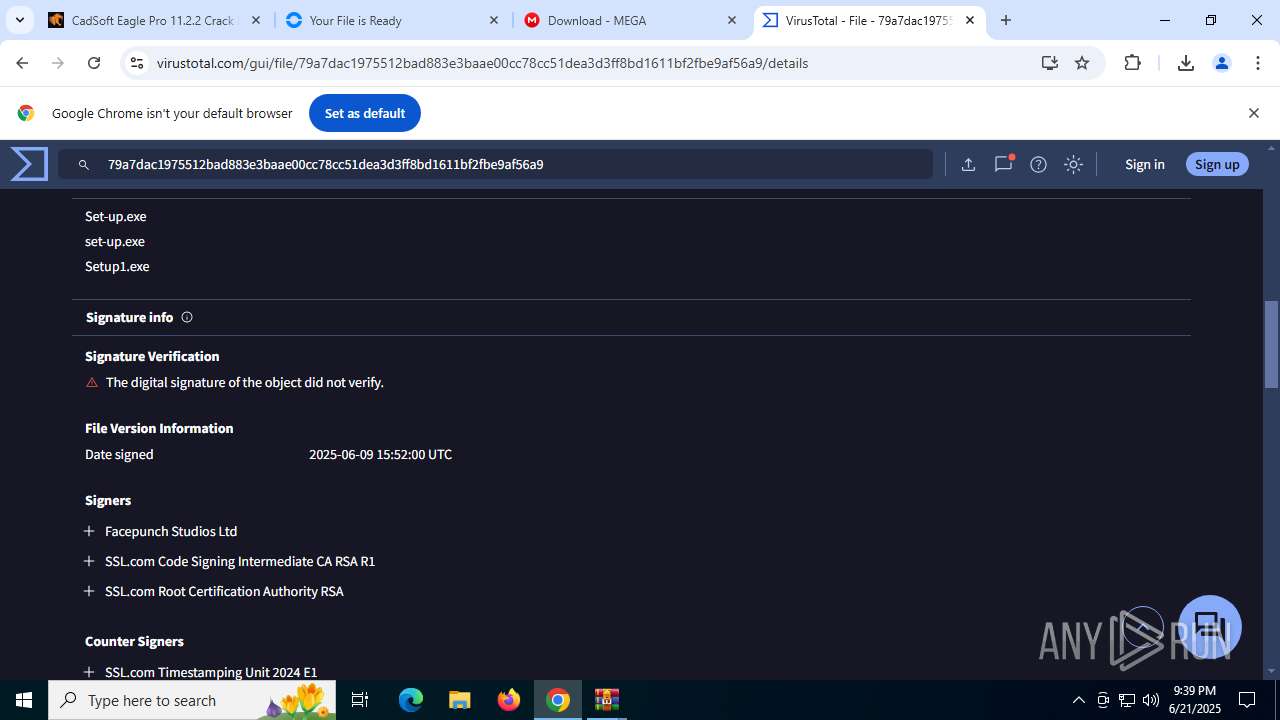
Task: Open the Windows Start menu
Action: pyautogui.click(x=24, y=700)
